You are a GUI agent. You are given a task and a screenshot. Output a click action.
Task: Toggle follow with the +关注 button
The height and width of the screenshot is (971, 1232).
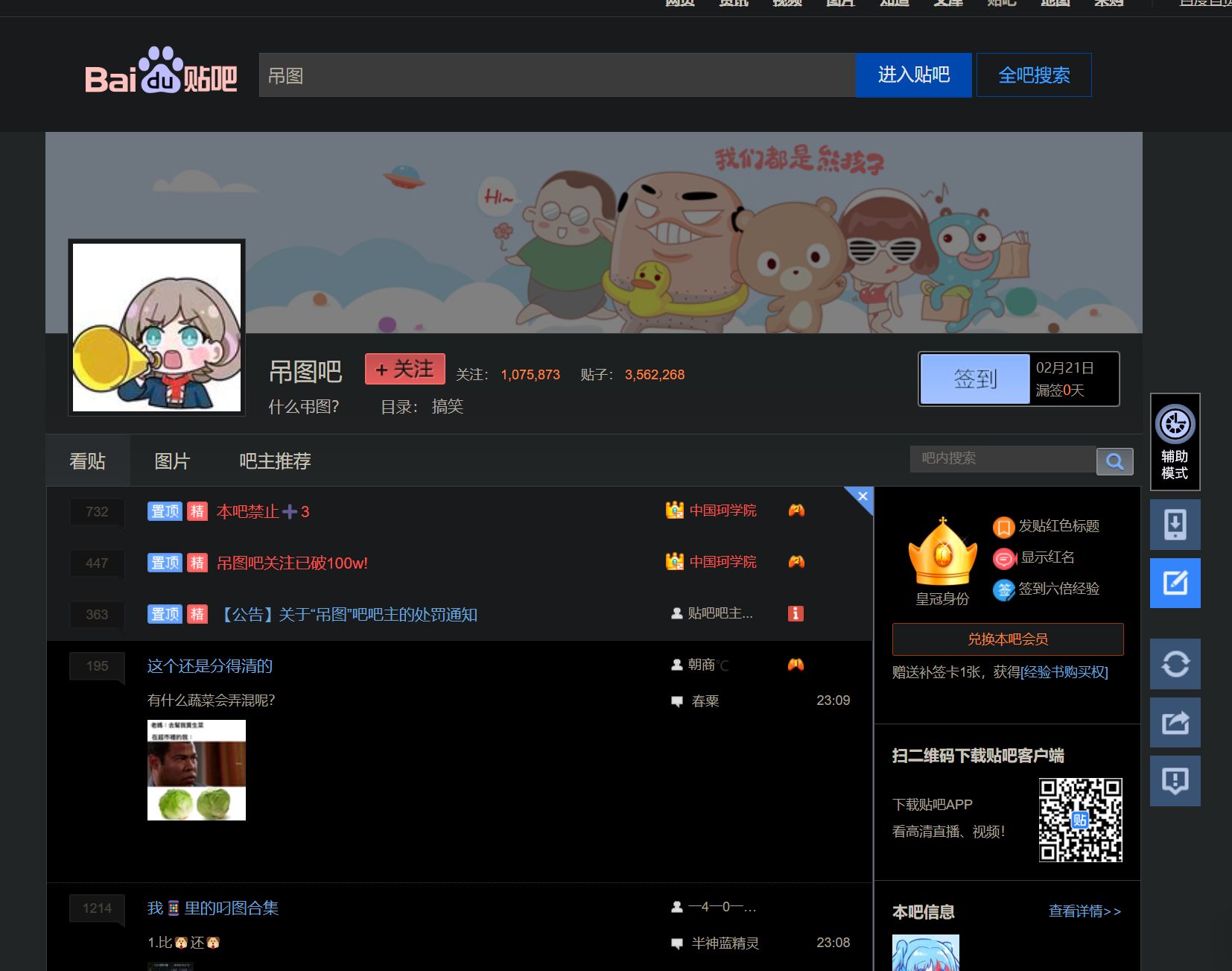pos(404,370)
